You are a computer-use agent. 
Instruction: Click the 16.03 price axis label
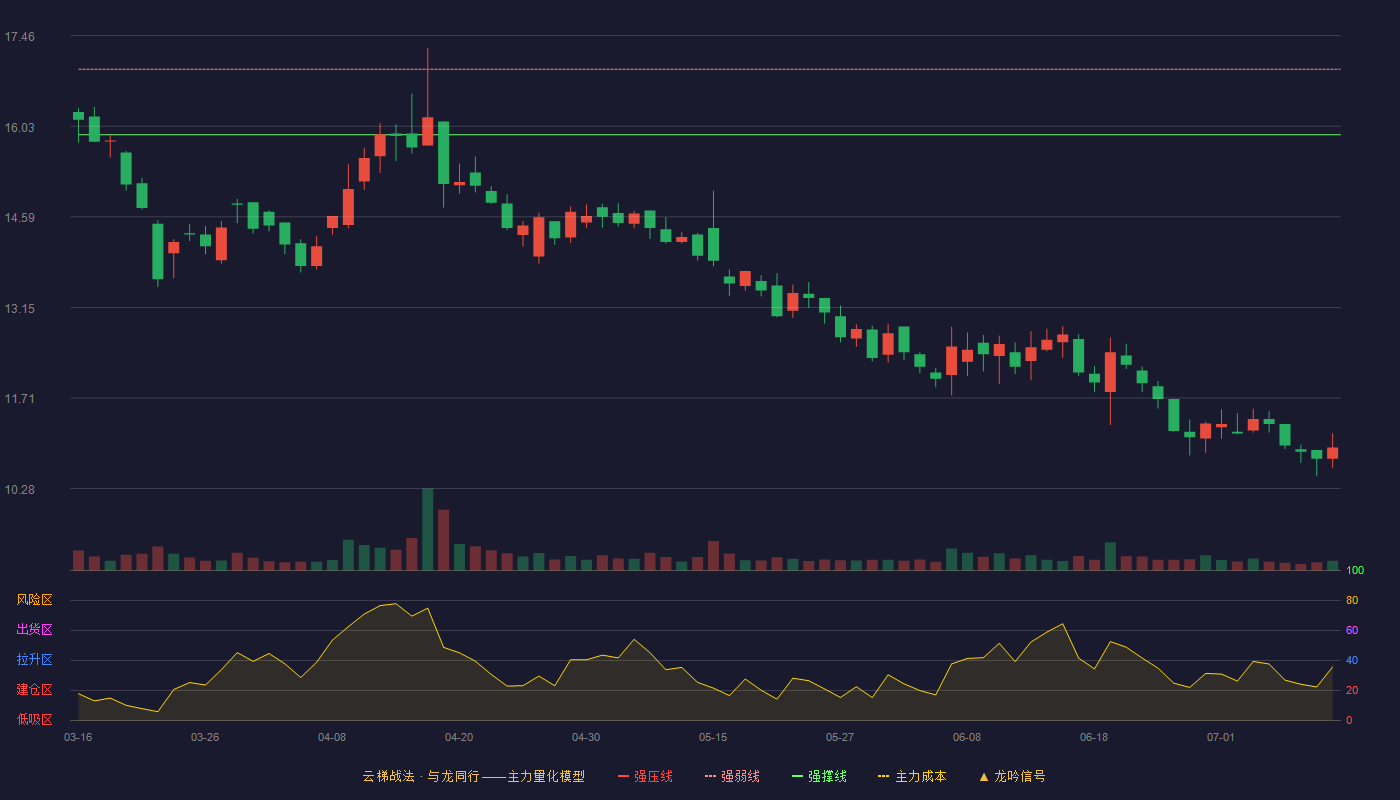click(19, 127)
